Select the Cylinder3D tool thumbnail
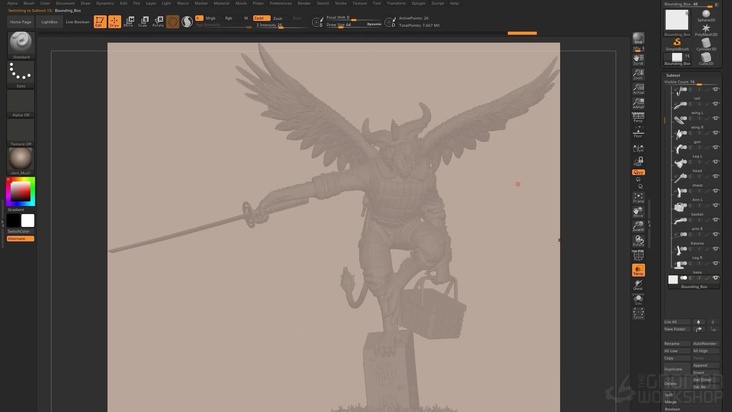 pyautogui.click(x=706, y=43)
